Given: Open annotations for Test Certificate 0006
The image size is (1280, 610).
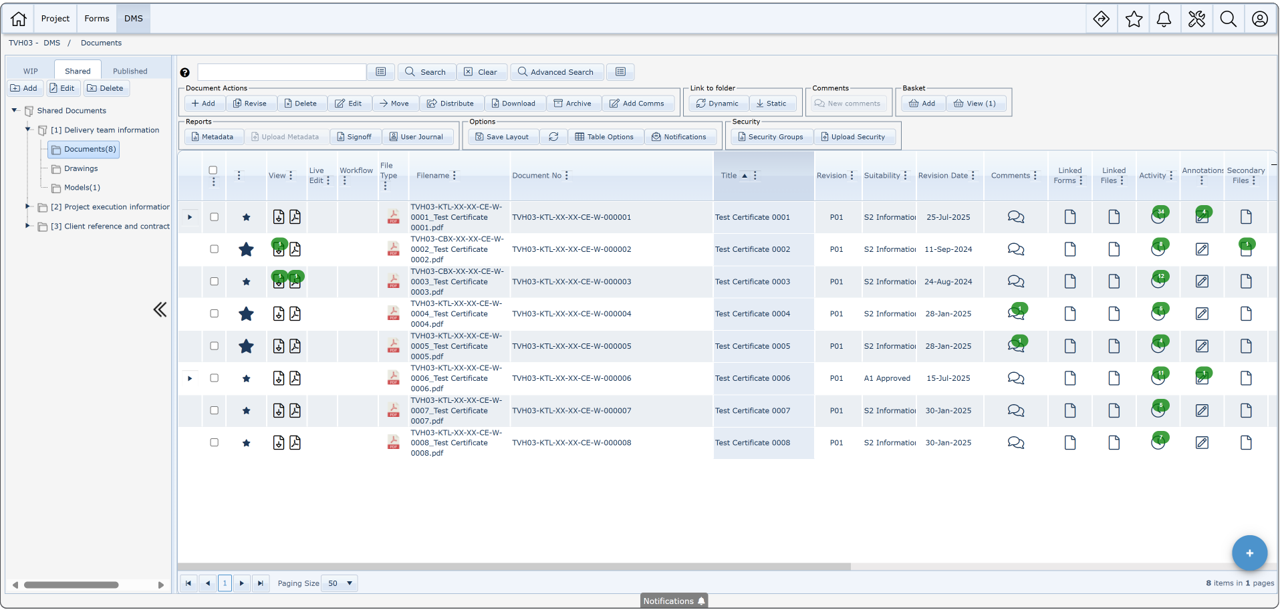Looking at the screenshot, I should click(x=1202, y=378).
